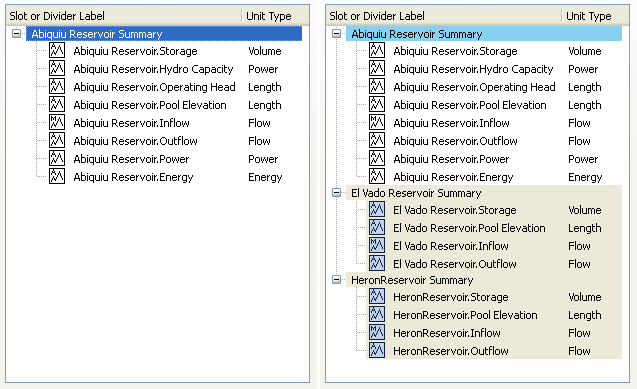Click the Abiquiu Reservoir.Hydro Capacity icon in right panel
Viewport: 637px width, 389px height.
pos(377,68)
